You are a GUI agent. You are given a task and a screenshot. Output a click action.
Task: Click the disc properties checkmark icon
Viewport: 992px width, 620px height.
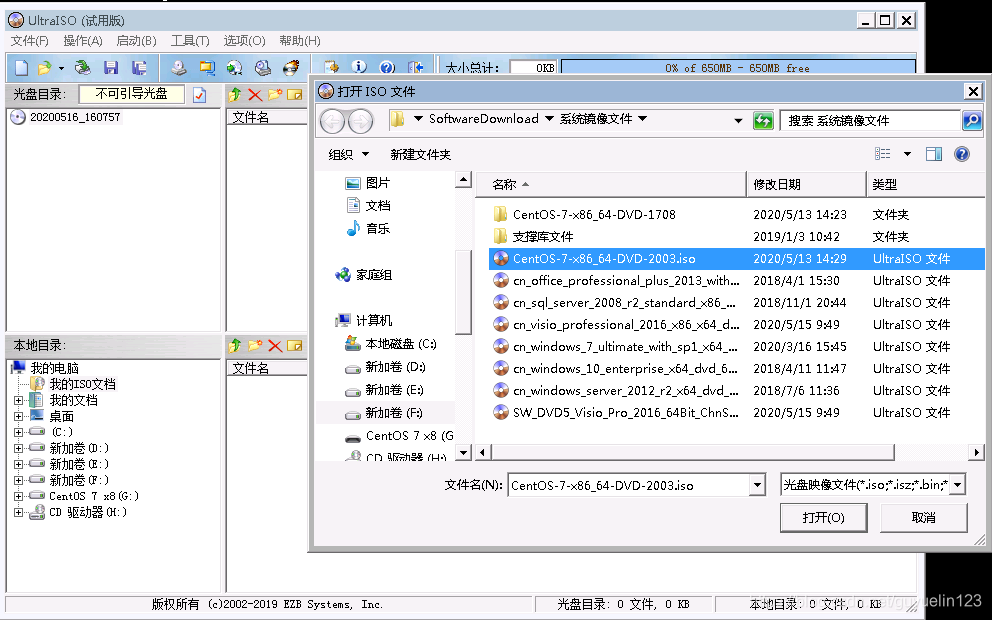pos(199,95)
